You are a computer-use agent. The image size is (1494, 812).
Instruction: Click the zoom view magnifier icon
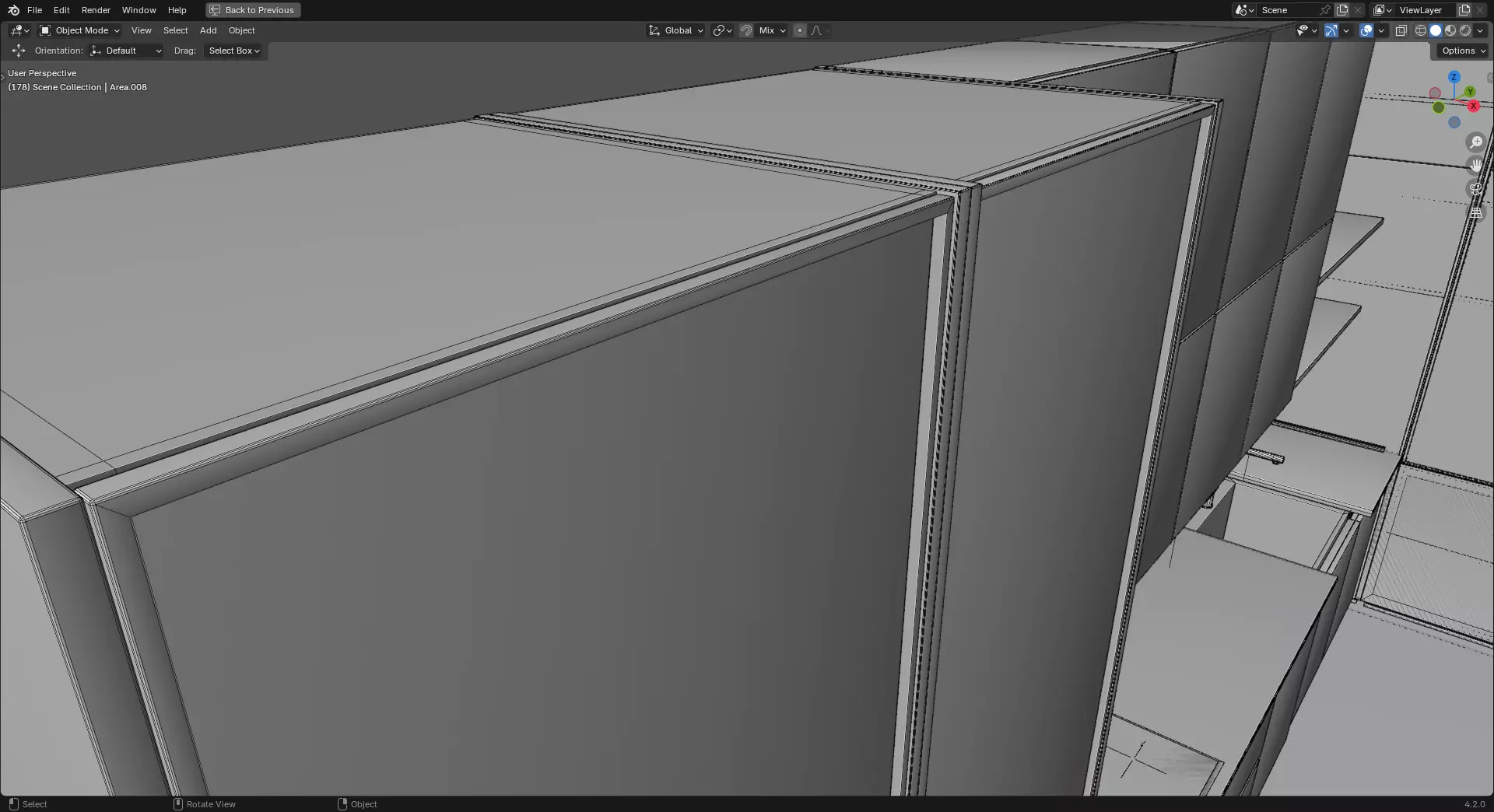(1475, 142)
